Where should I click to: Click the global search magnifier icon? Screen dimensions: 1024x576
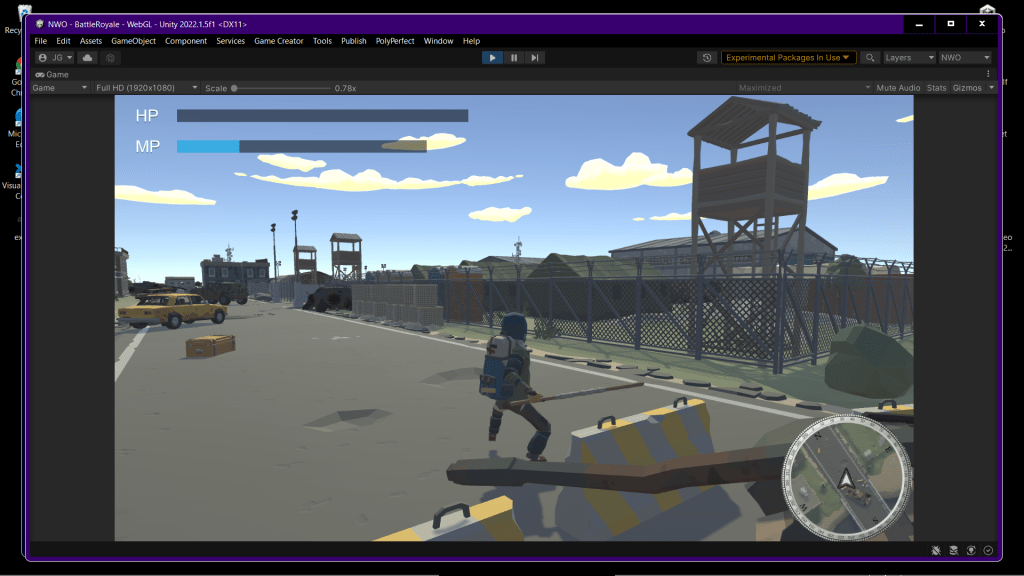pos(870,58)
